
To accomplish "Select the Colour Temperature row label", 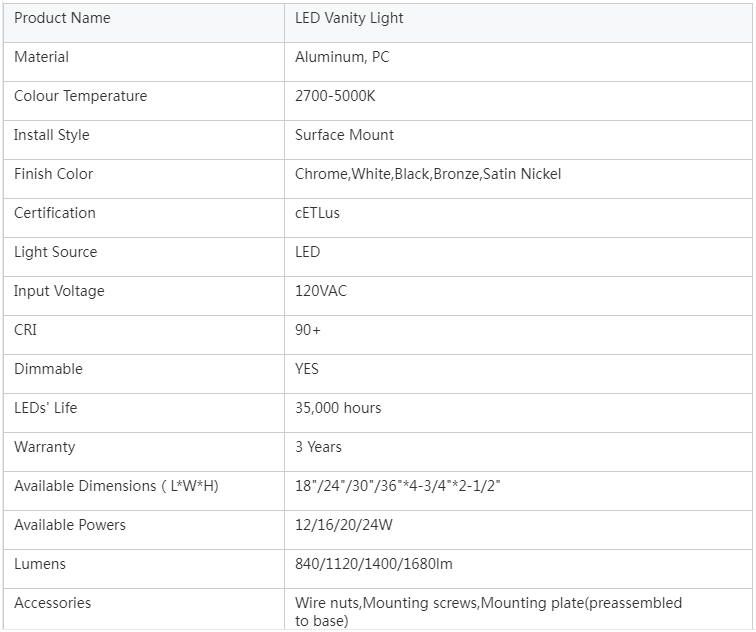I will tap(81, 96).
